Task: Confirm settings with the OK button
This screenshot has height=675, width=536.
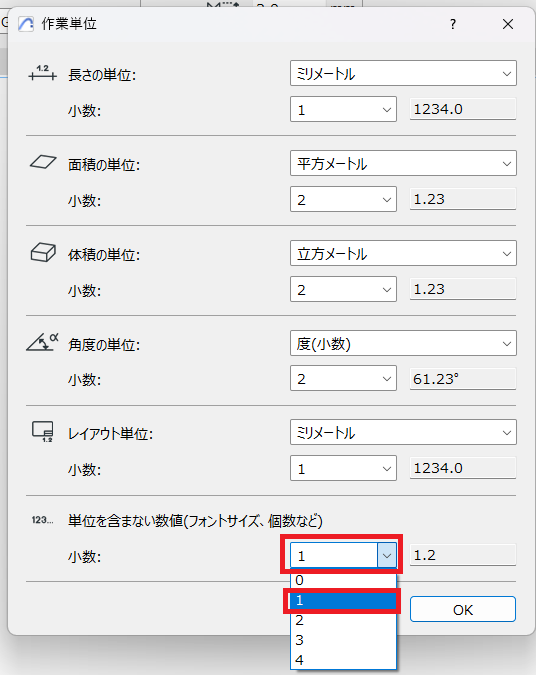Action: click(463, 609)
